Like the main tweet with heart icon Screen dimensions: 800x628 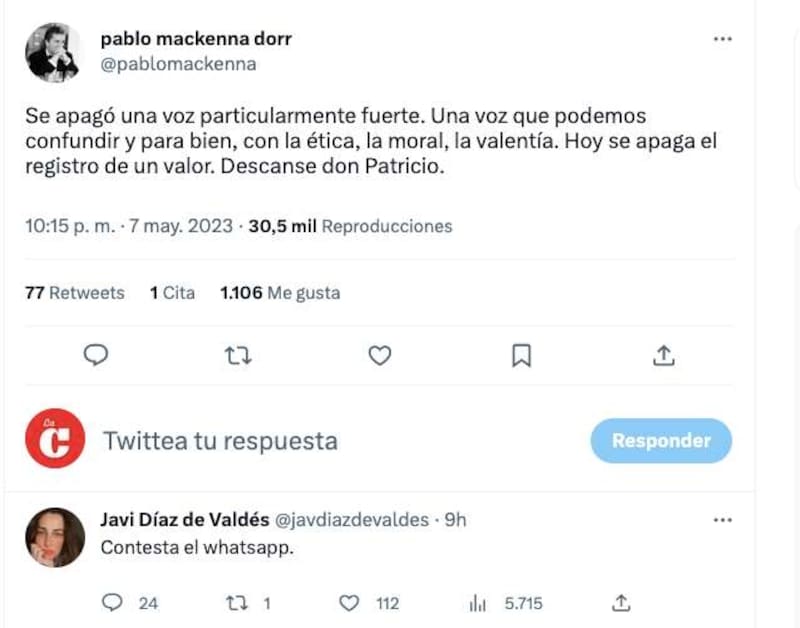(380, 355)
